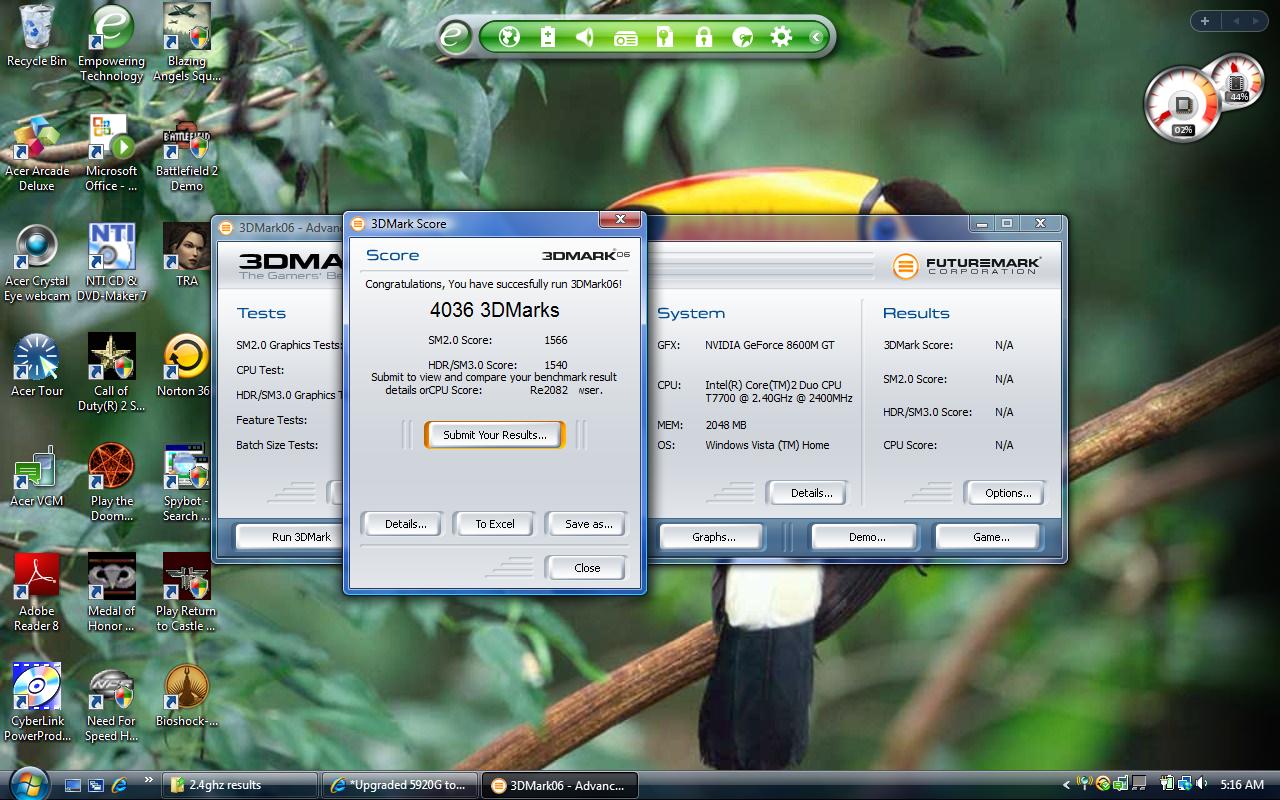Viewport: 1280px width, 800px height.
Task: Click the Acer 'e' logo on the dock
Action: pos(455,37)
